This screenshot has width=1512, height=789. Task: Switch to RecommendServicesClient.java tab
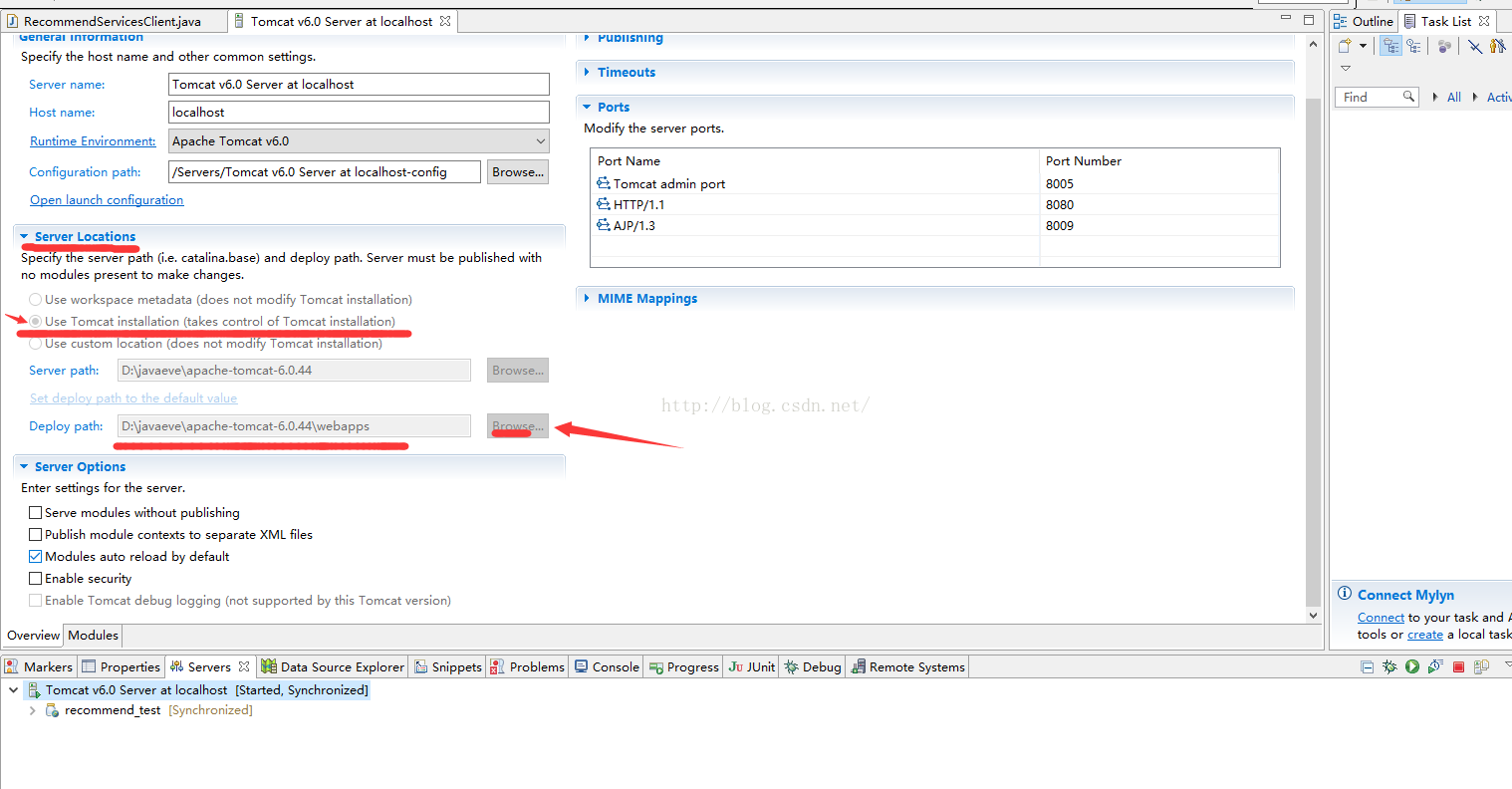(x=113, y=21)
